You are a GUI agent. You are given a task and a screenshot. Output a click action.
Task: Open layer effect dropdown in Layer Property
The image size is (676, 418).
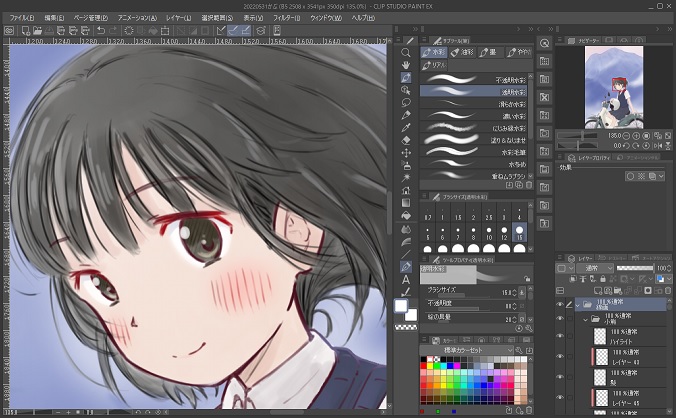[661, 176]
